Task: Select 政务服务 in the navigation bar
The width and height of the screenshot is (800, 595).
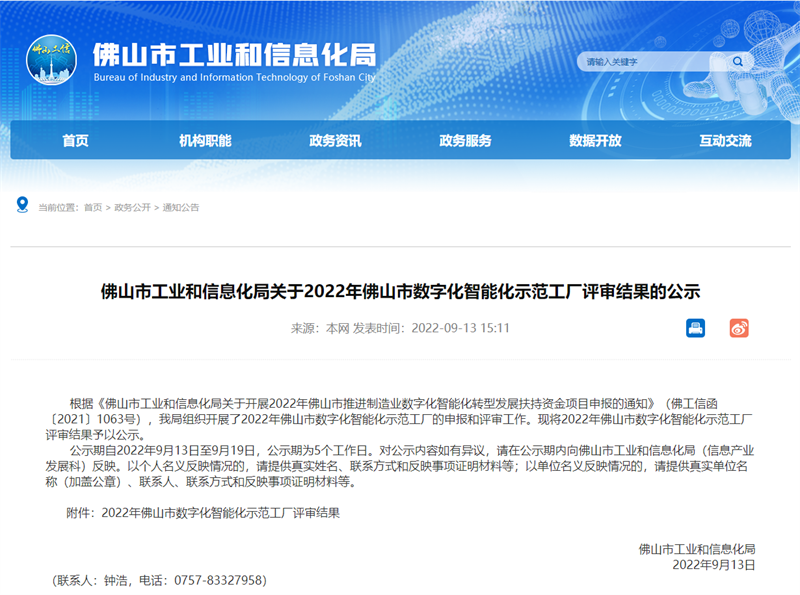Action: [465, 141]
